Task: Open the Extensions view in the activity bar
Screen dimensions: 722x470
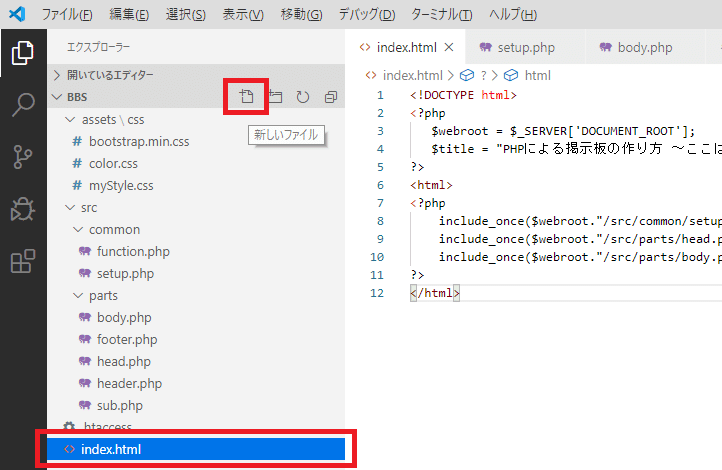Action: point(23,261)
